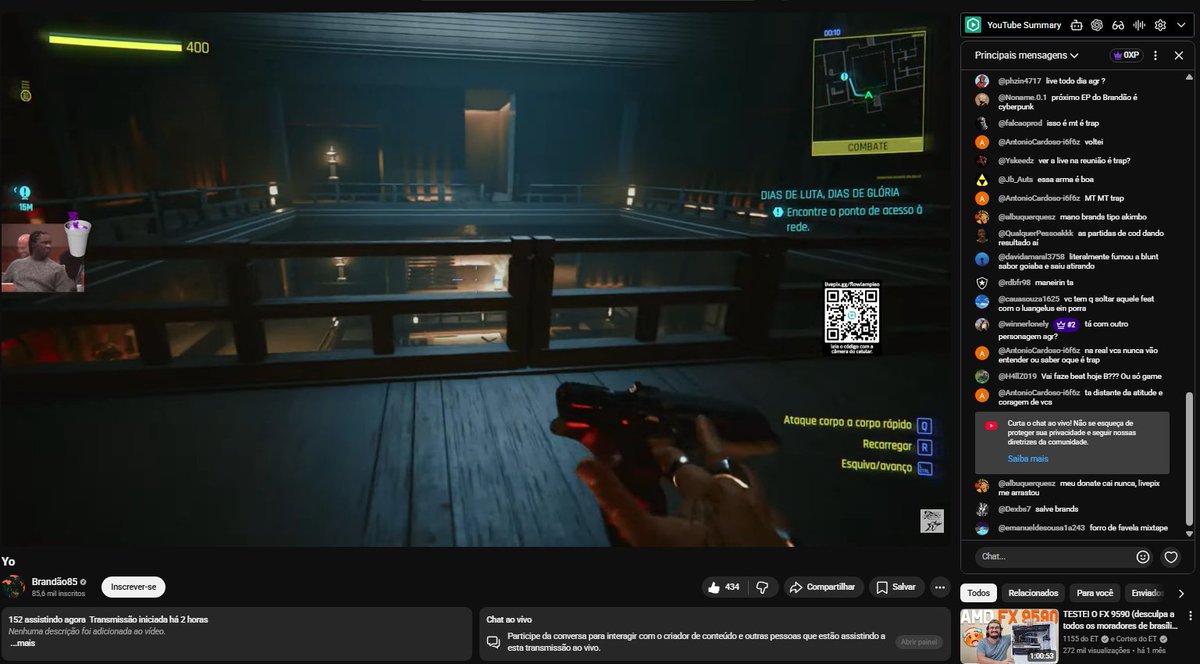Open the chat three-dot options menu

pyautogui.click(x=1155, y=56)
